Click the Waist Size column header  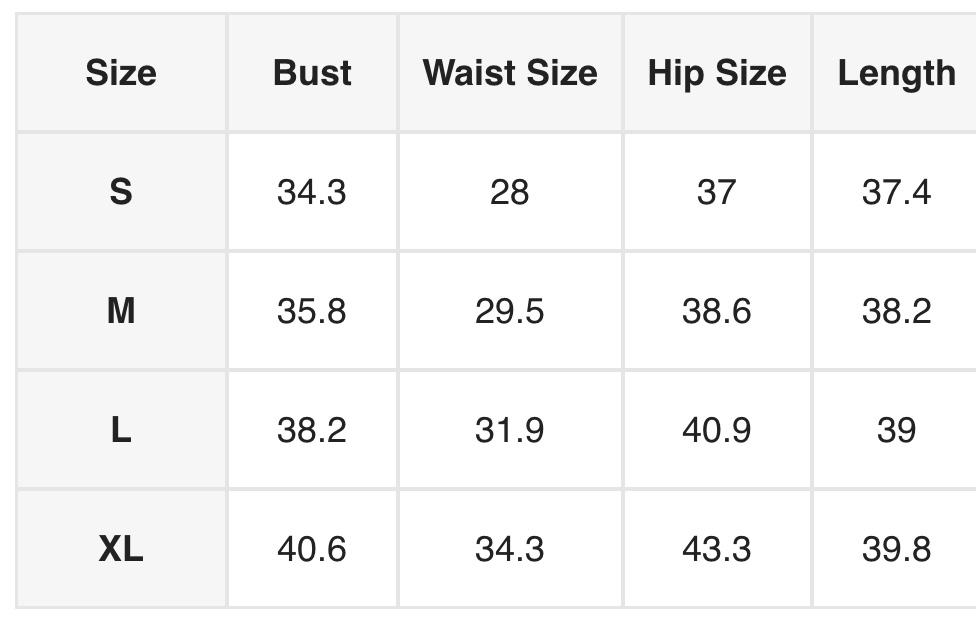pyautogui.click(x=510, y=73)
